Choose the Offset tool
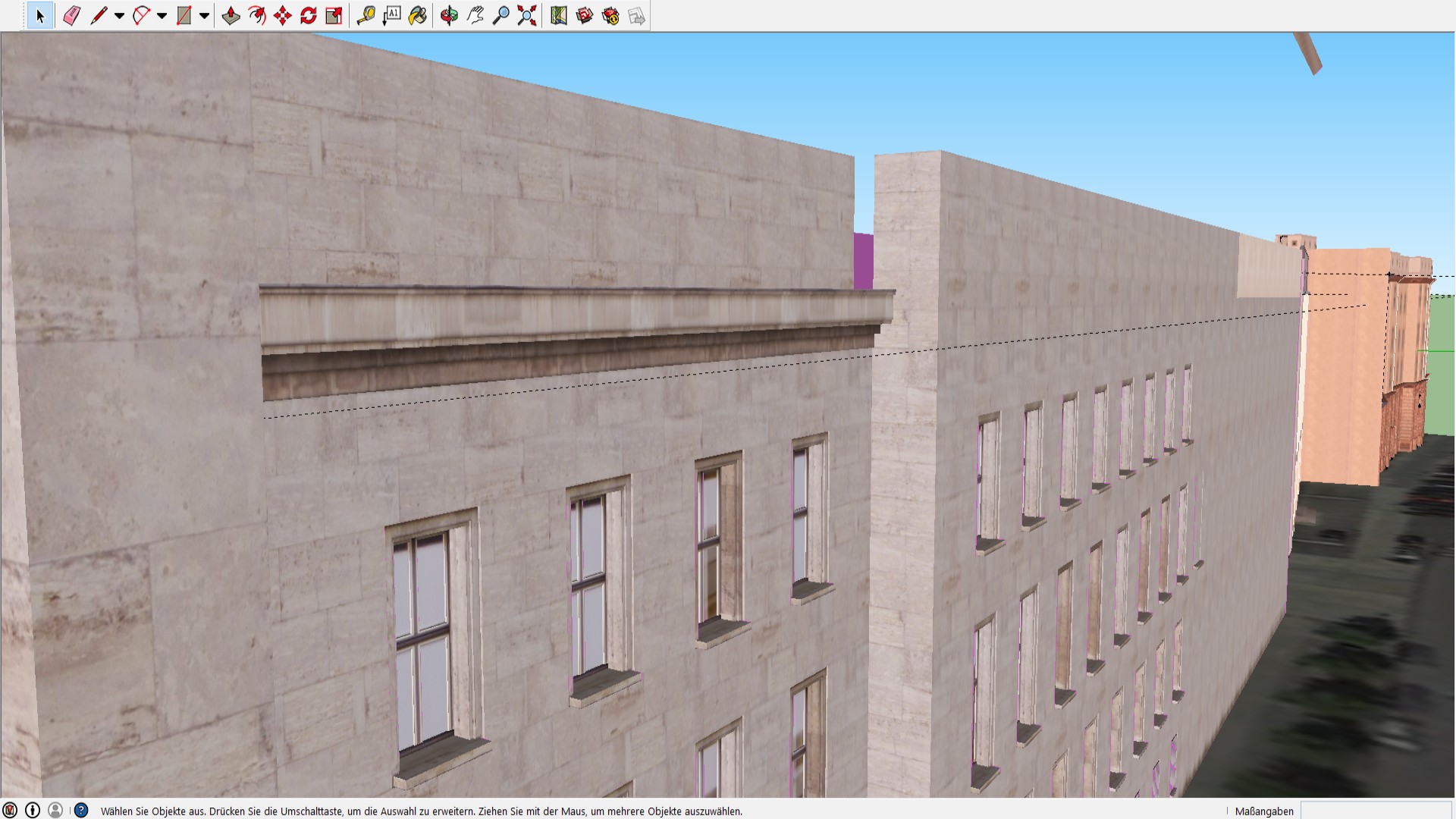This screenshot has width=1456, height=819. [257, 16]
